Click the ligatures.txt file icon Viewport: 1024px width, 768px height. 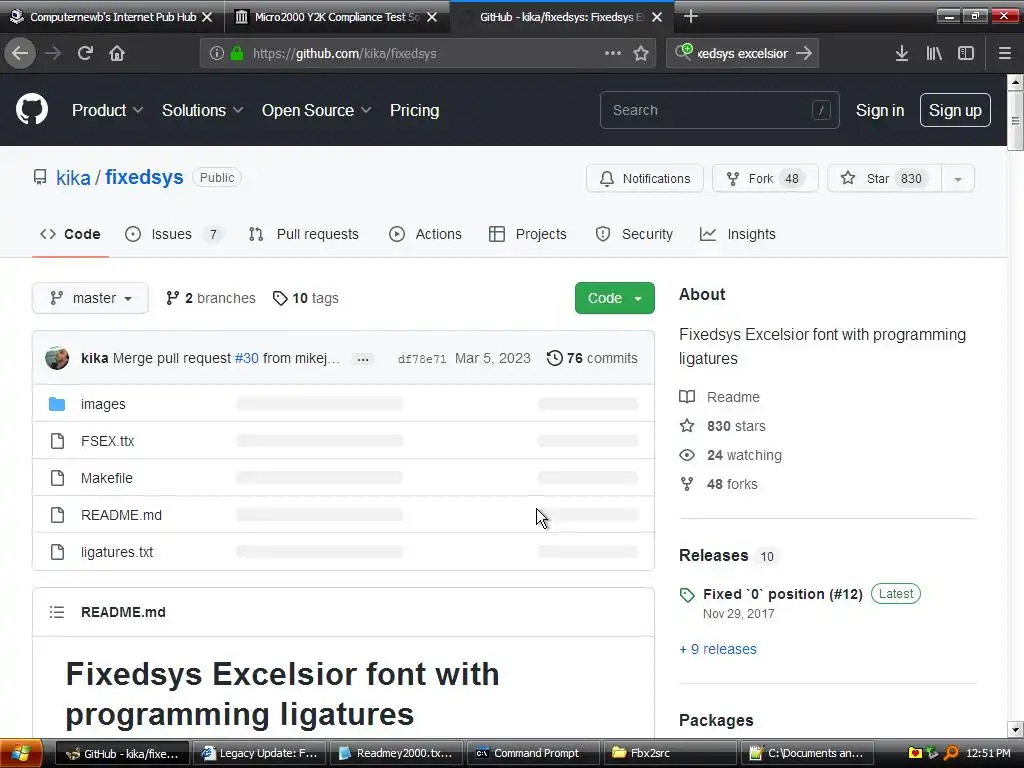[x=57, y=552]
